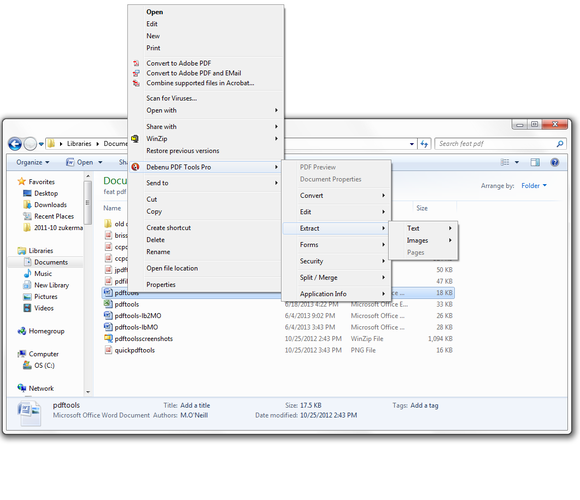Click the Debenu PDF Tools Pro icon
This screenshot has width=580, height=500.
pos(135,167)
